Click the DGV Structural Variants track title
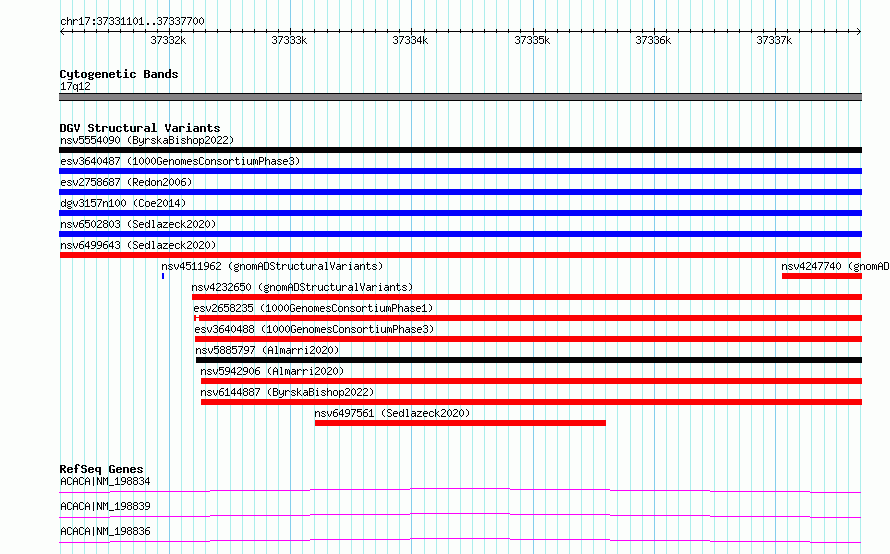 click(140, 128)
